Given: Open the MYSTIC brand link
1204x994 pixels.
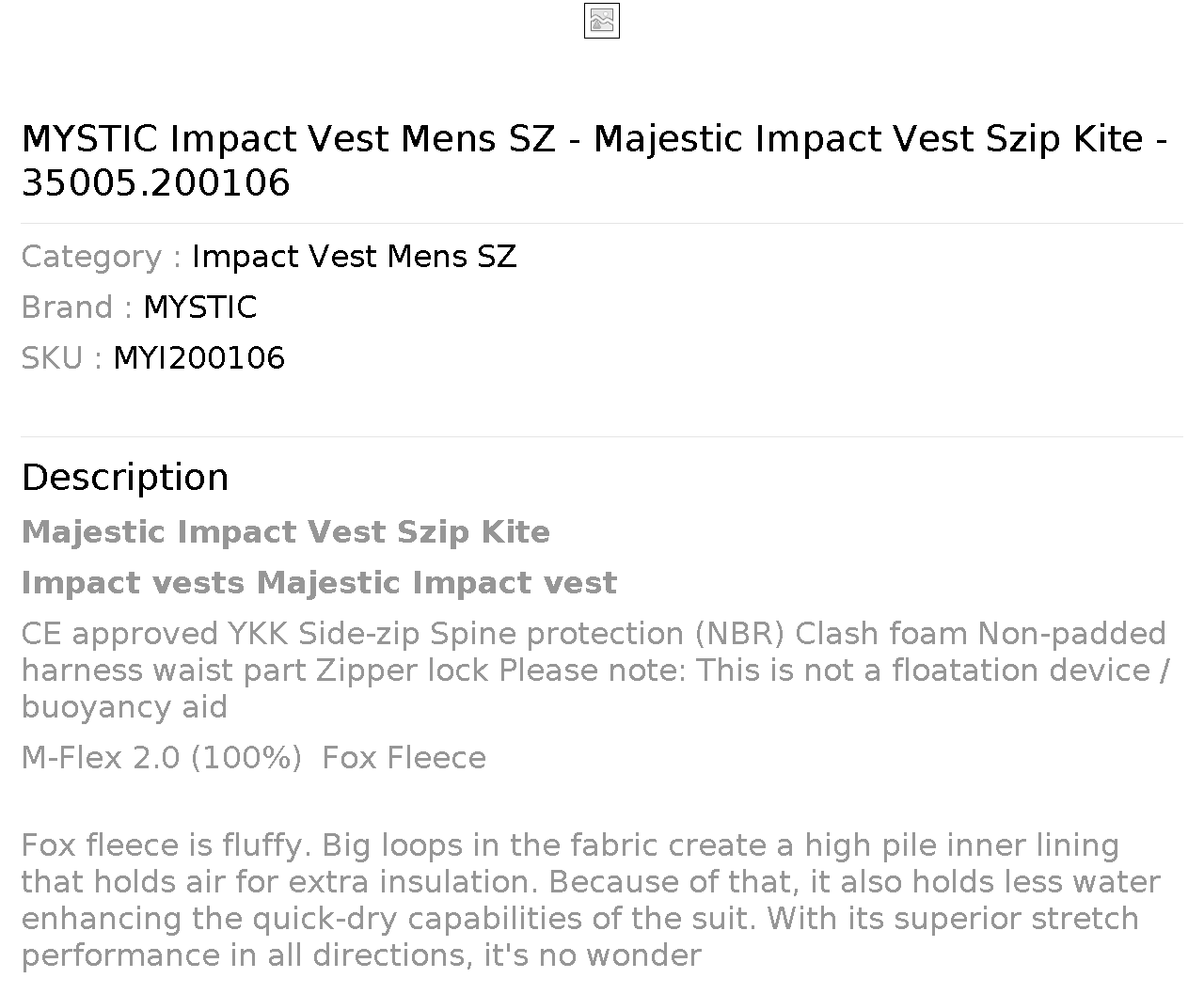Looking at the screenshot, I should [x=199, y=308].
